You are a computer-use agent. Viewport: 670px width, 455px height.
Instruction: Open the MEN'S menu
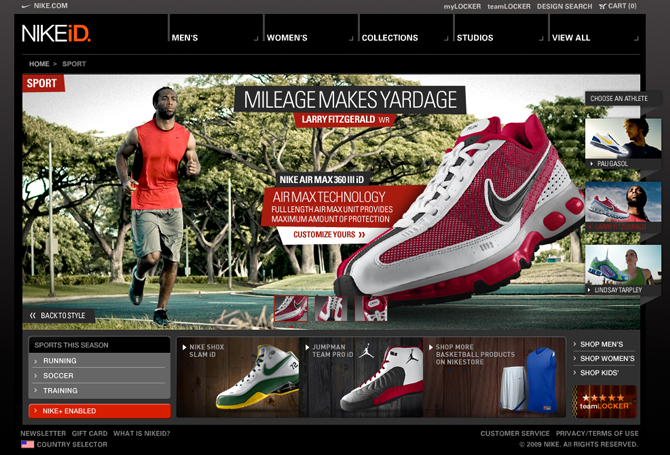pyautogui.click(x=185, y=38)
